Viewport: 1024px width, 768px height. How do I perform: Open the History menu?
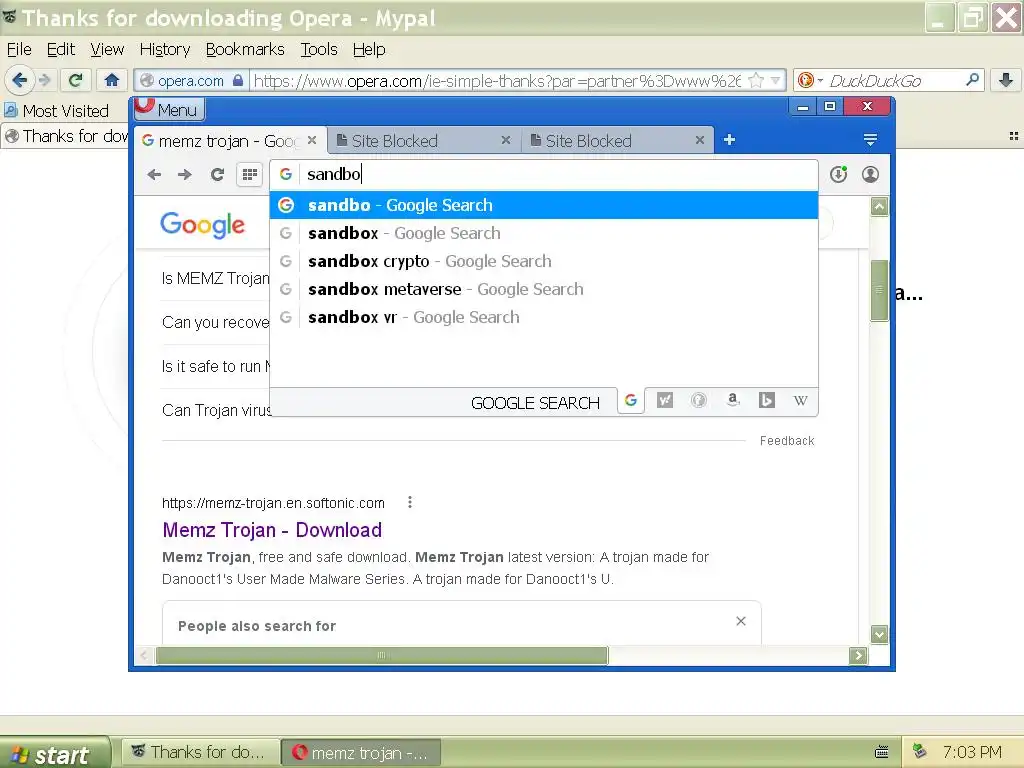165,50
